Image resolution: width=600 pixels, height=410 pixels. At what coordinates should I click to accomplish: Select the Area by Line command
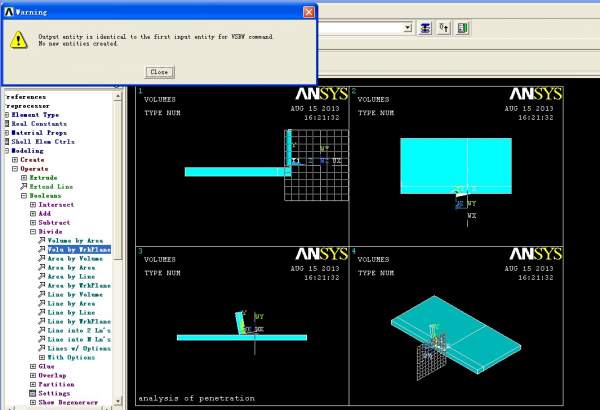[71, 276]
